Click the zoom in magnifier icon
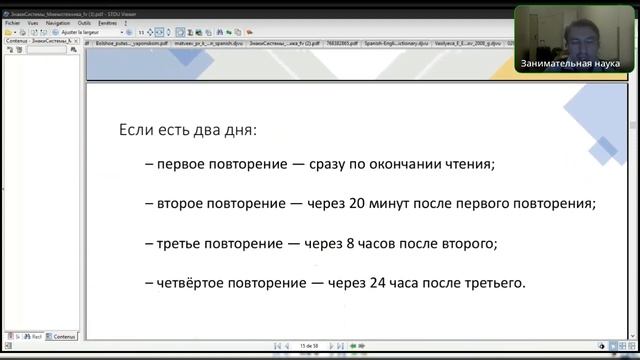The height and width of the screenshot is (360, 640). (129, 32)
